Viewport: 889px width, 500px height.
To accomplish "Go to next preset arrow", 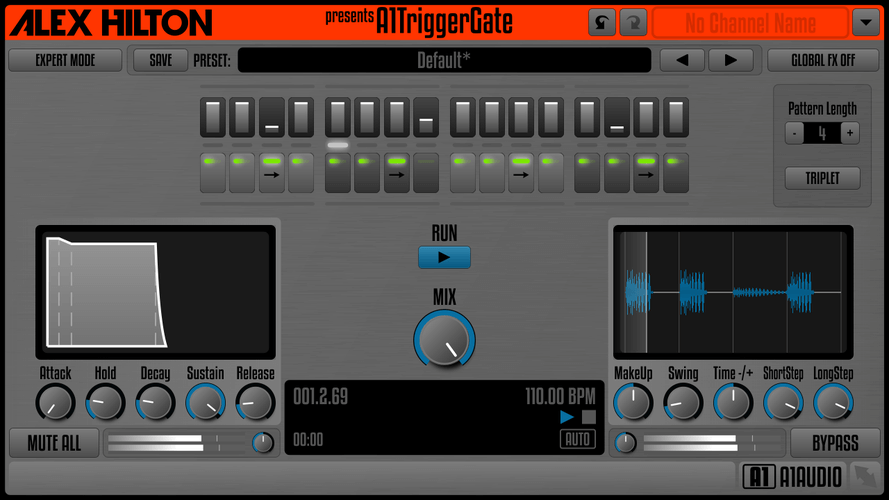I will tap(731, 60).
